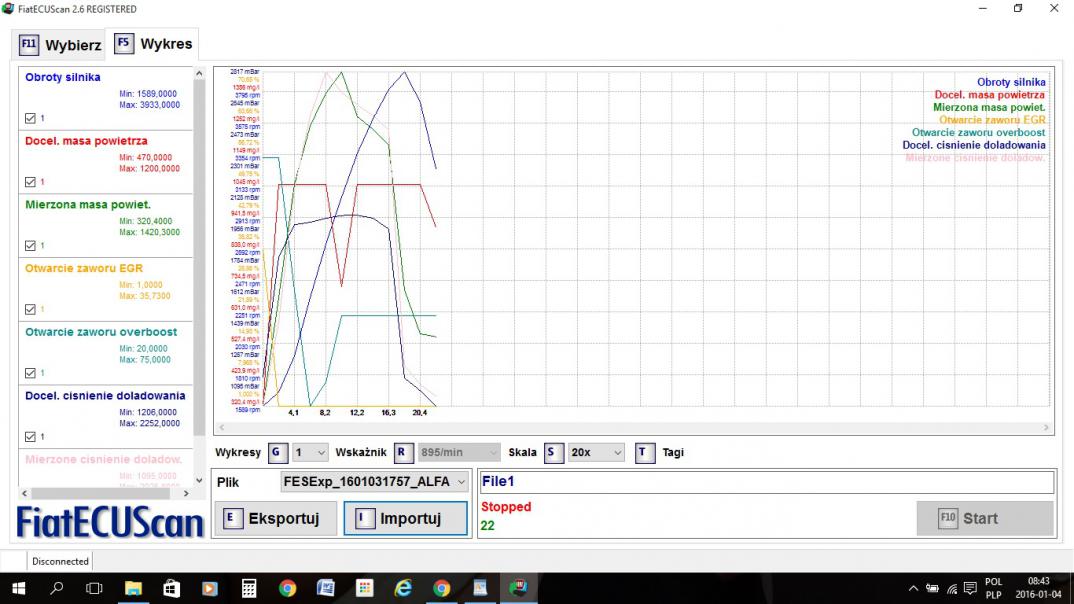Click the E key icon on Eksportuj
1074x604 pixels.
point(233,518)
